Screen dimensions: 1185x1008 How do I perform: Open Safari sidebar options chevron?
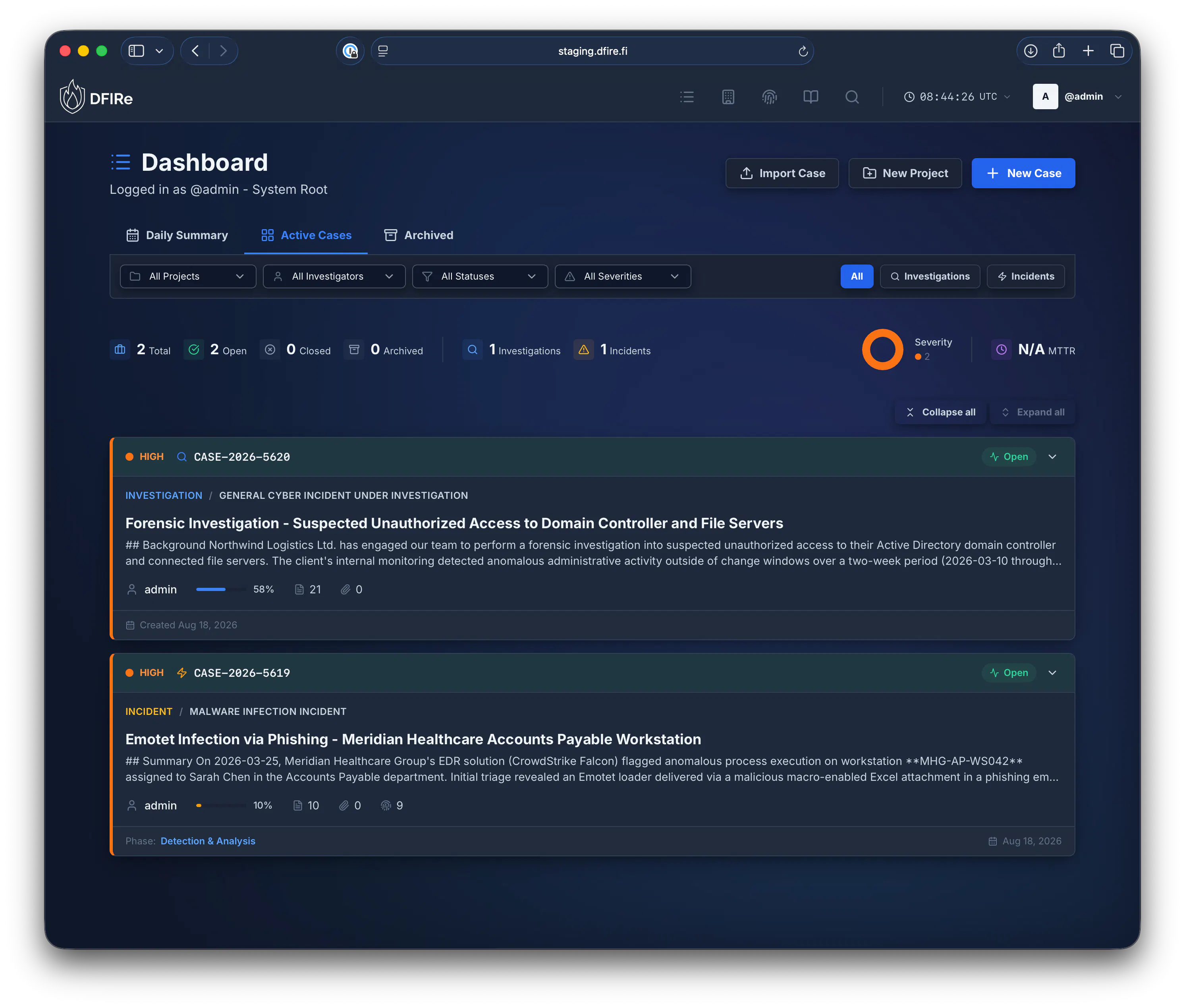(x=159, y=51)
